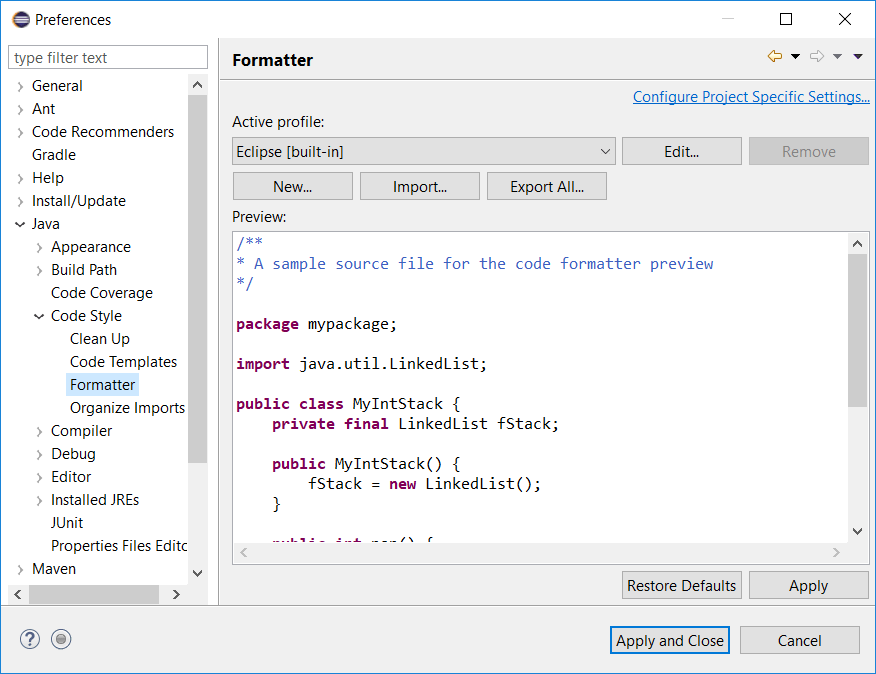This screenshot has width=876, height=674.
Task: Collapse the Code Style node
Action: pyautogui.click(x=38, y=315)
